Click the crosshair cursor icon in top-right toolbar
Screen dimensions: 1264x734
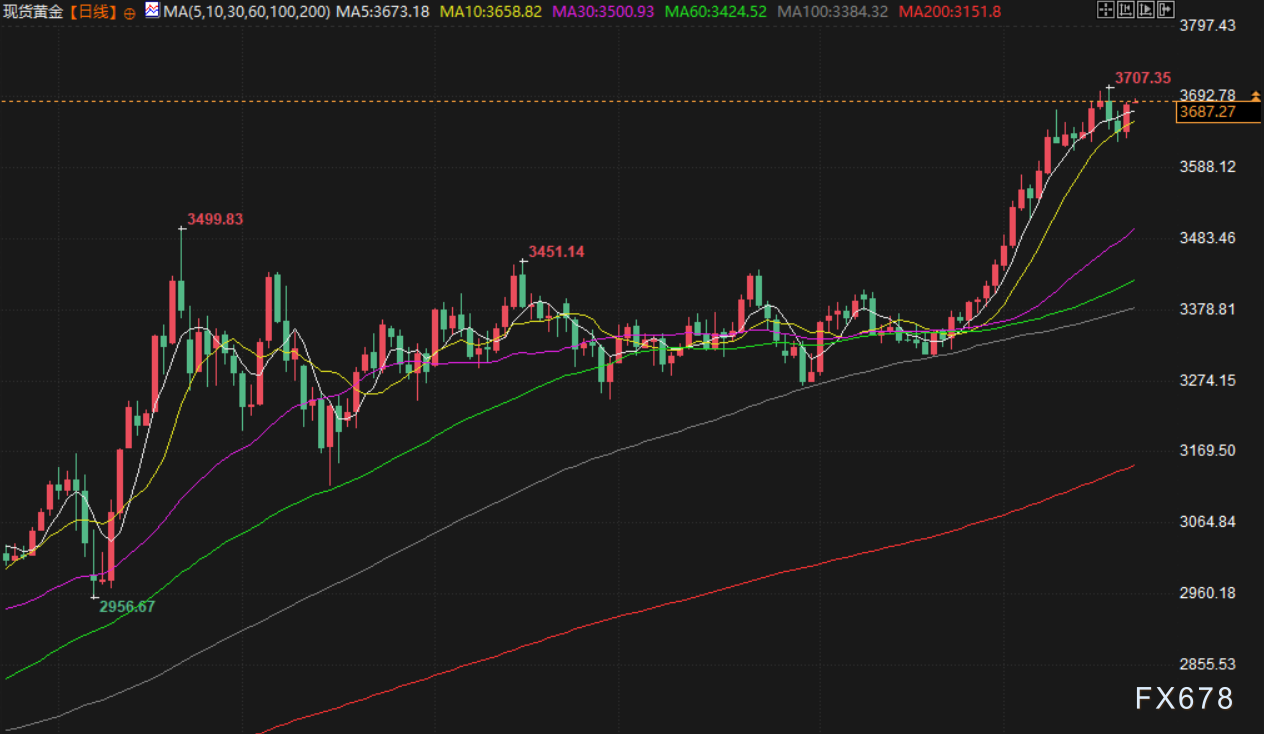click(1105, 11)
